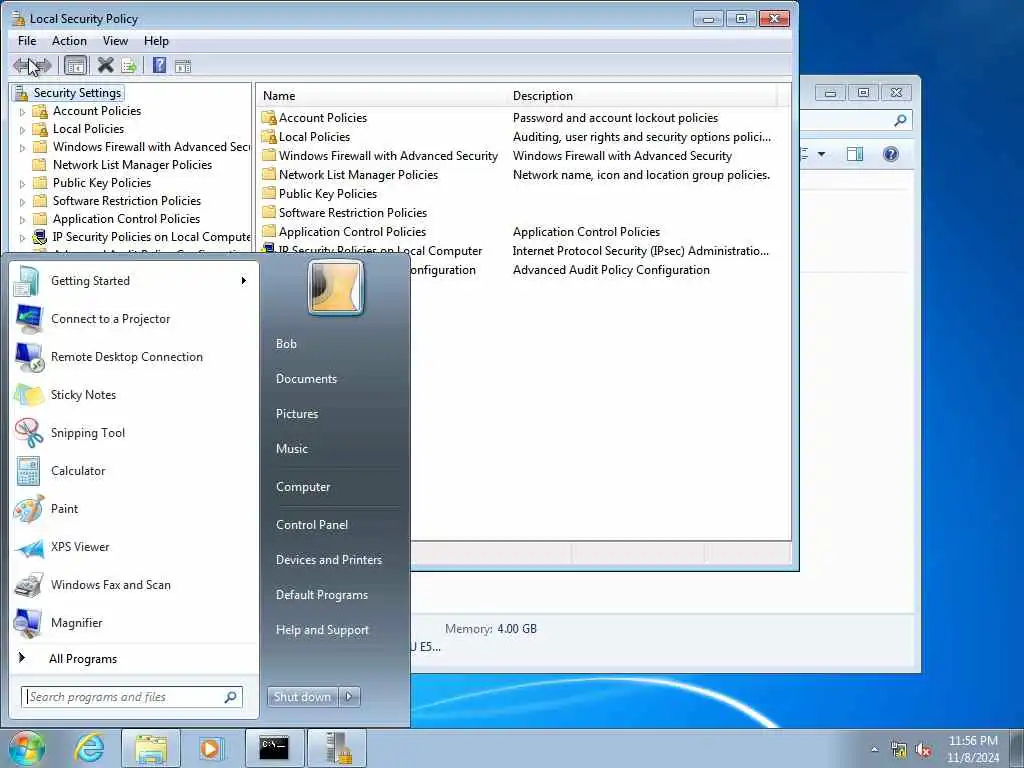This screenshot has height=768, width=1024.
Task: Open Computer from Start menu
Action: coord(303,487)
